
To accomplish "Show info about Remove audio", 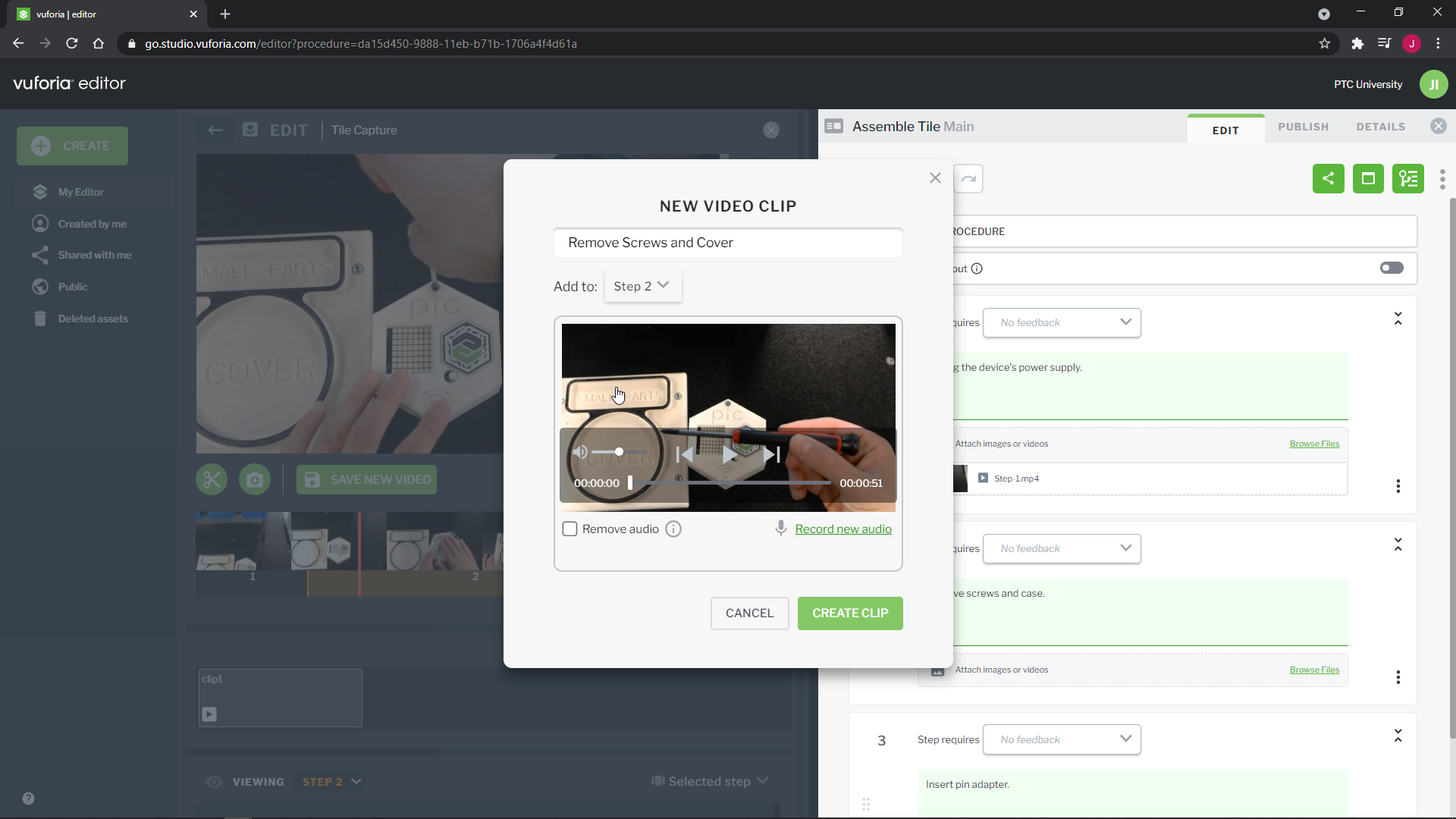I will pos(673,529).
